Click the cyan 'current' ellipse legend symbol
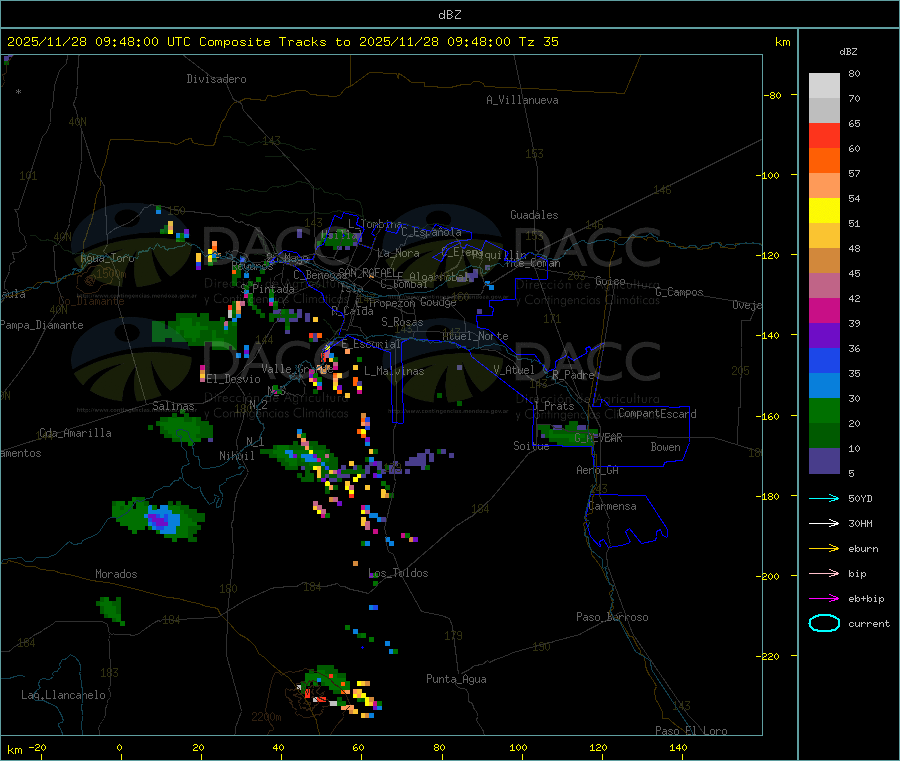 click(824, 623)
